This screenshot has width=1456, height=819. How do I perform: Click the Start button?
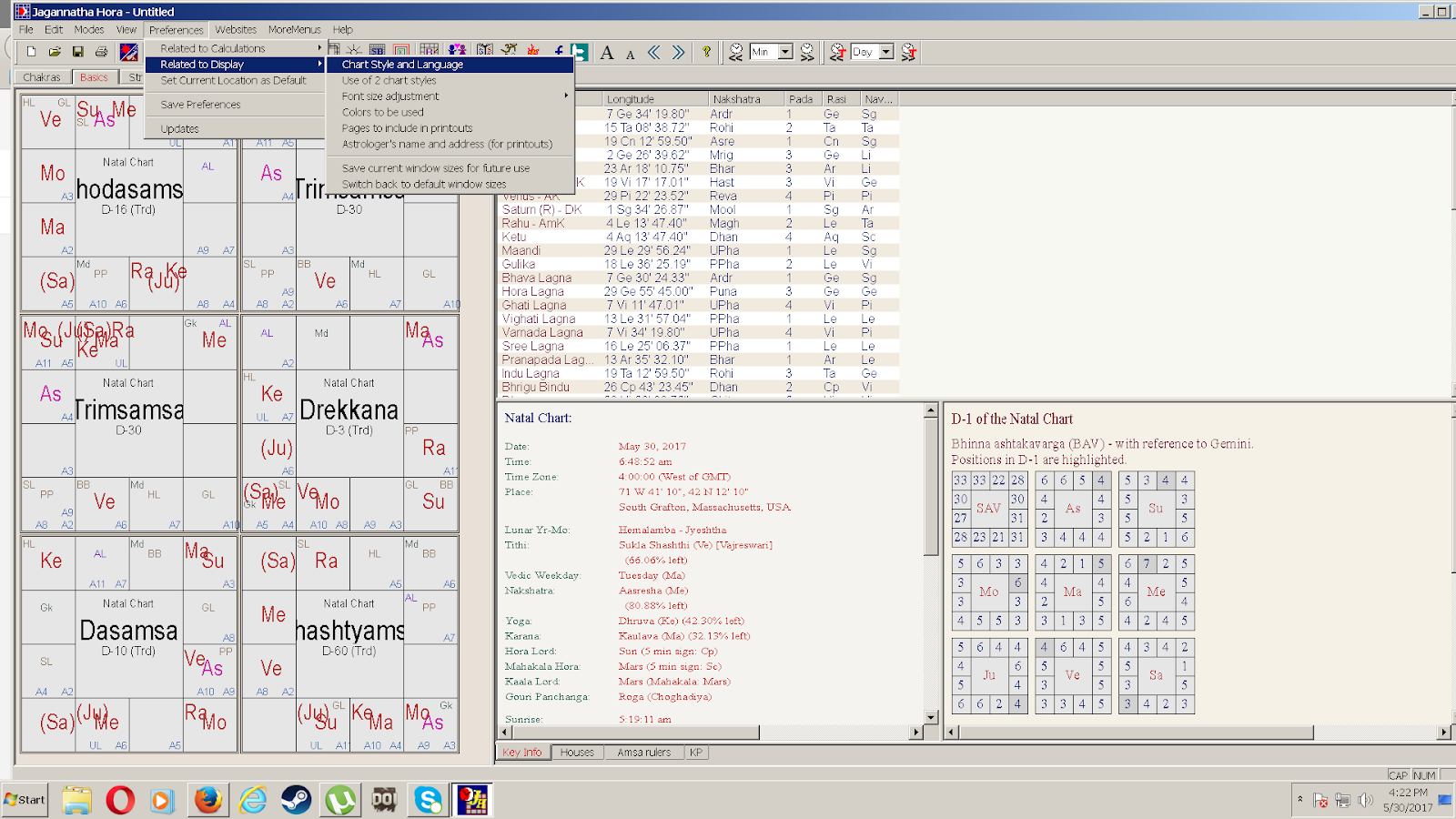coord(25,800)
